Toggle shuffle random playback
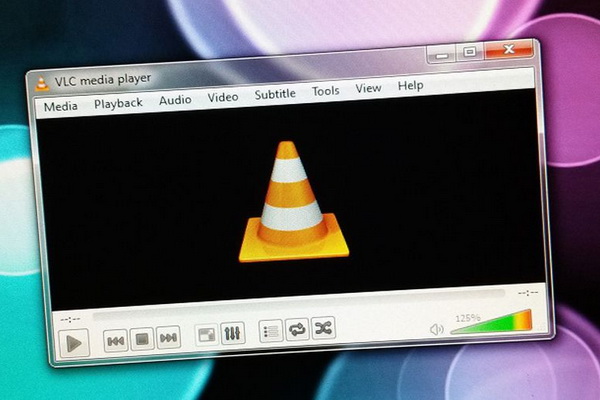 click(323, 328)
